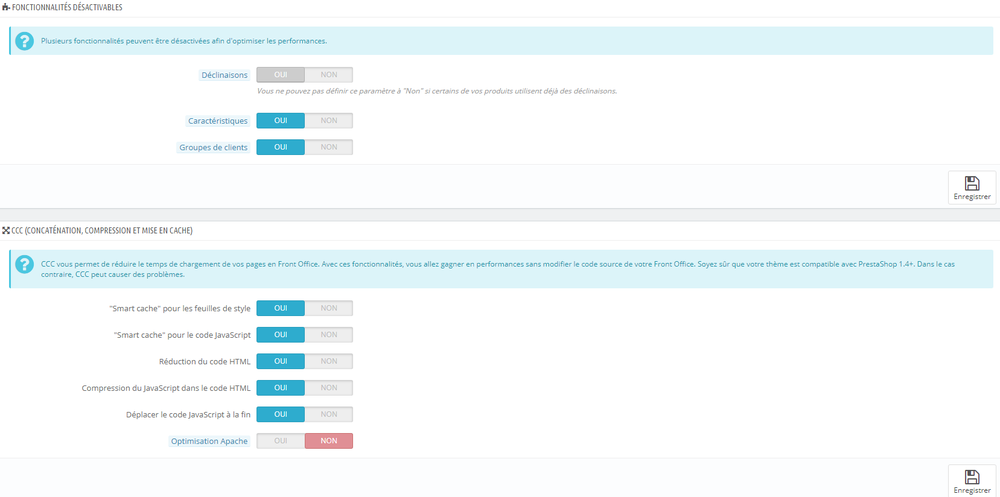Disable Smart cache for code JavaScript
This screenshot has height=497, width=1000.
click(328, 335)
